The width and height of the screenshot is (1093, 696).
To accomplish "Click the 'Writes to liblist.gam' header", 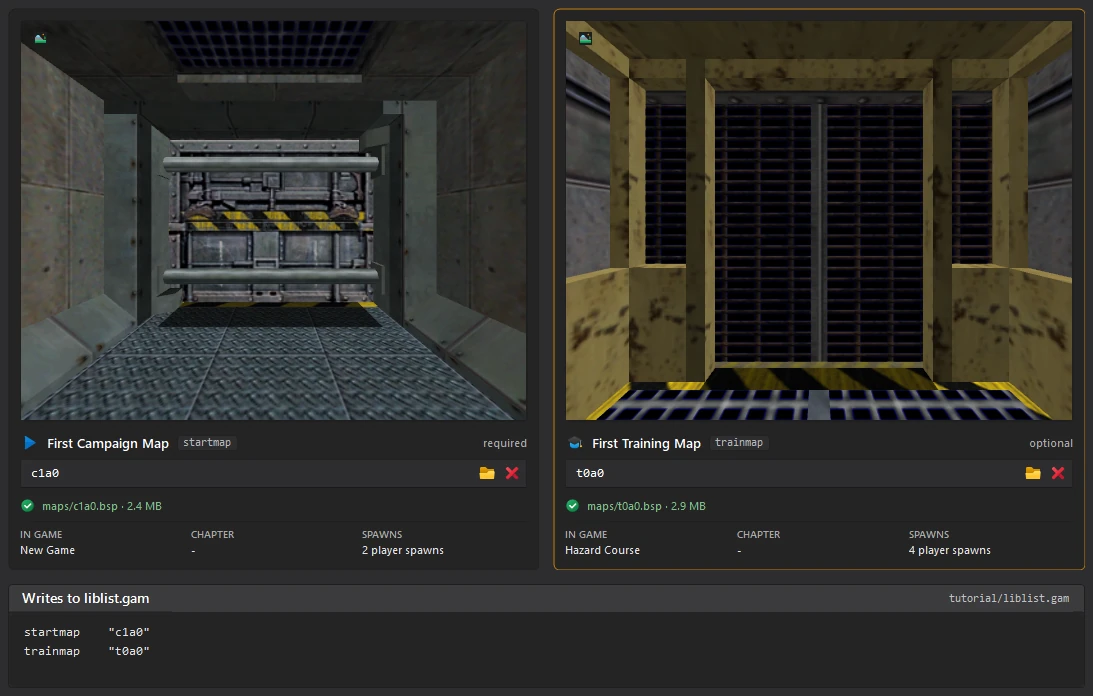I will pos(86,598).
